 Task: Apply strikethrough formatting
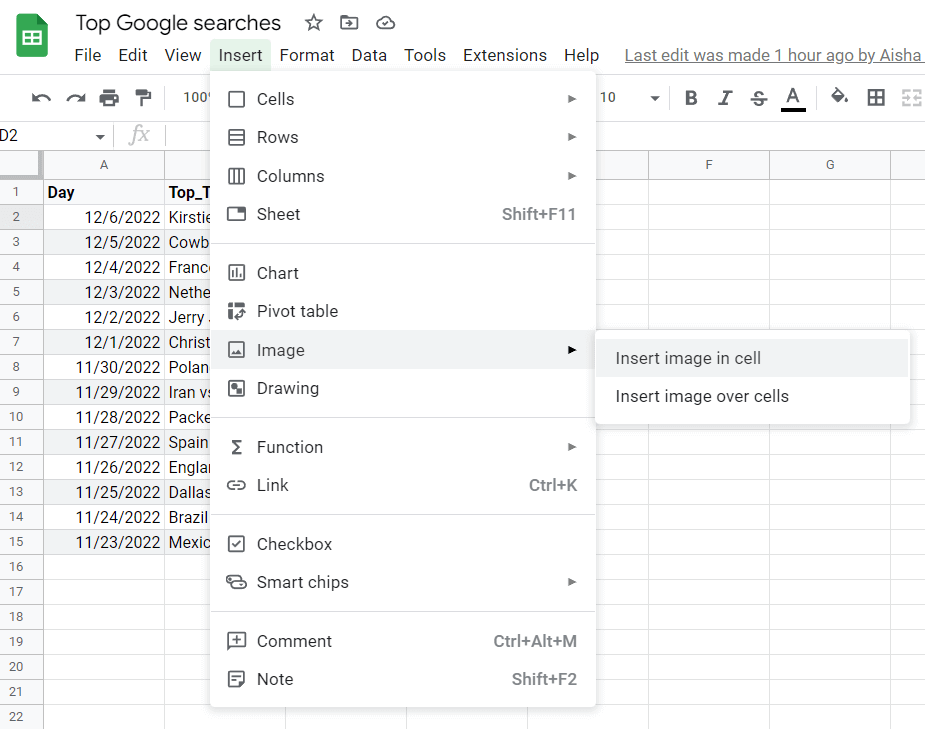coord(759,97)
